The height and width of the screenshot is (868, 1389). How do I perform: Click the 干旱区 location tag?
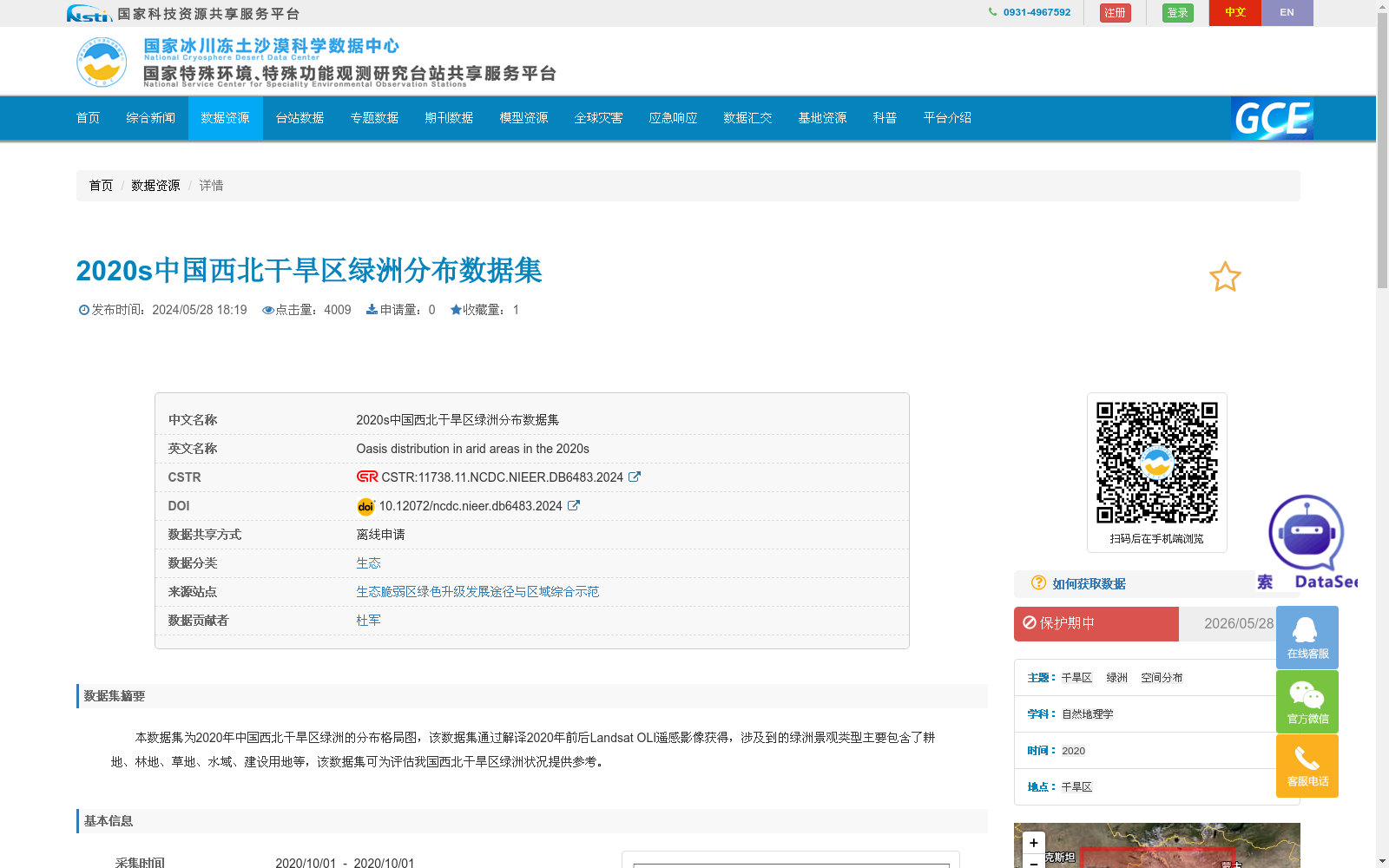pos(1076,787)
